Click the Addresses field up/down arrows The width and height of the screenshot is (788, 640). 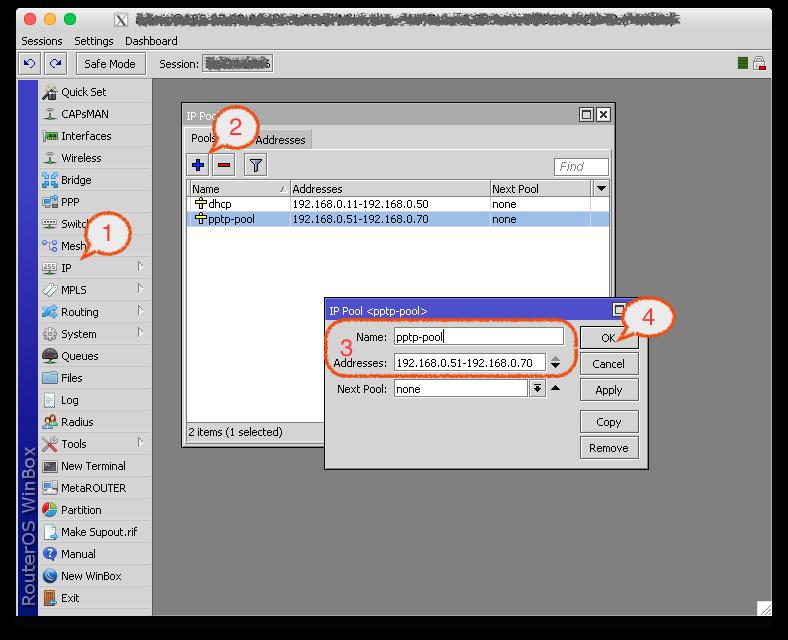(555, 362)
